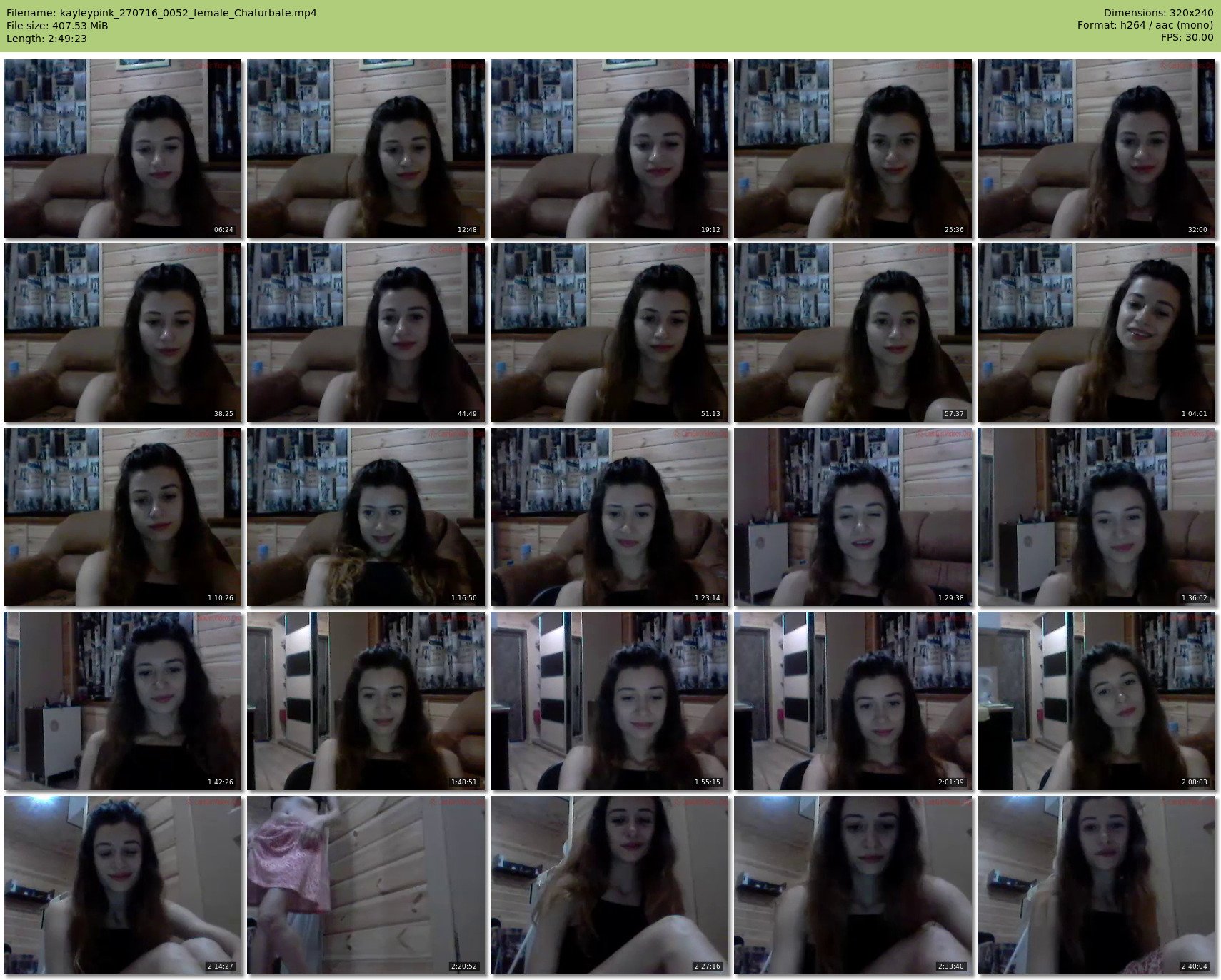The height and width of the screenshot is (980, 1221).
Task: Open the thumbnail stamped 06:24
Action: click(123, 148)
